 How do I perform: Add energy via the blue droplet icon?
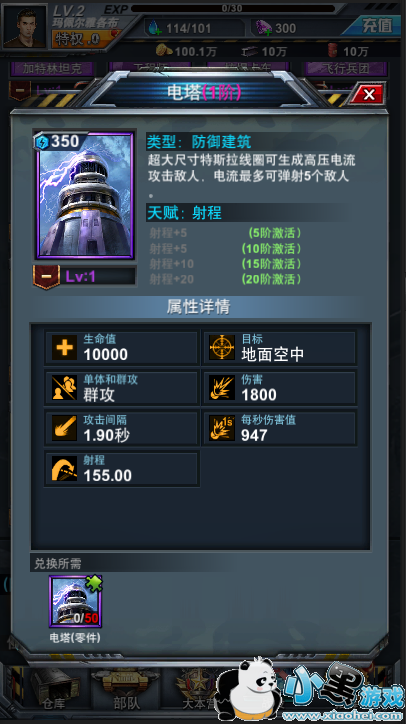pos(153,28)
